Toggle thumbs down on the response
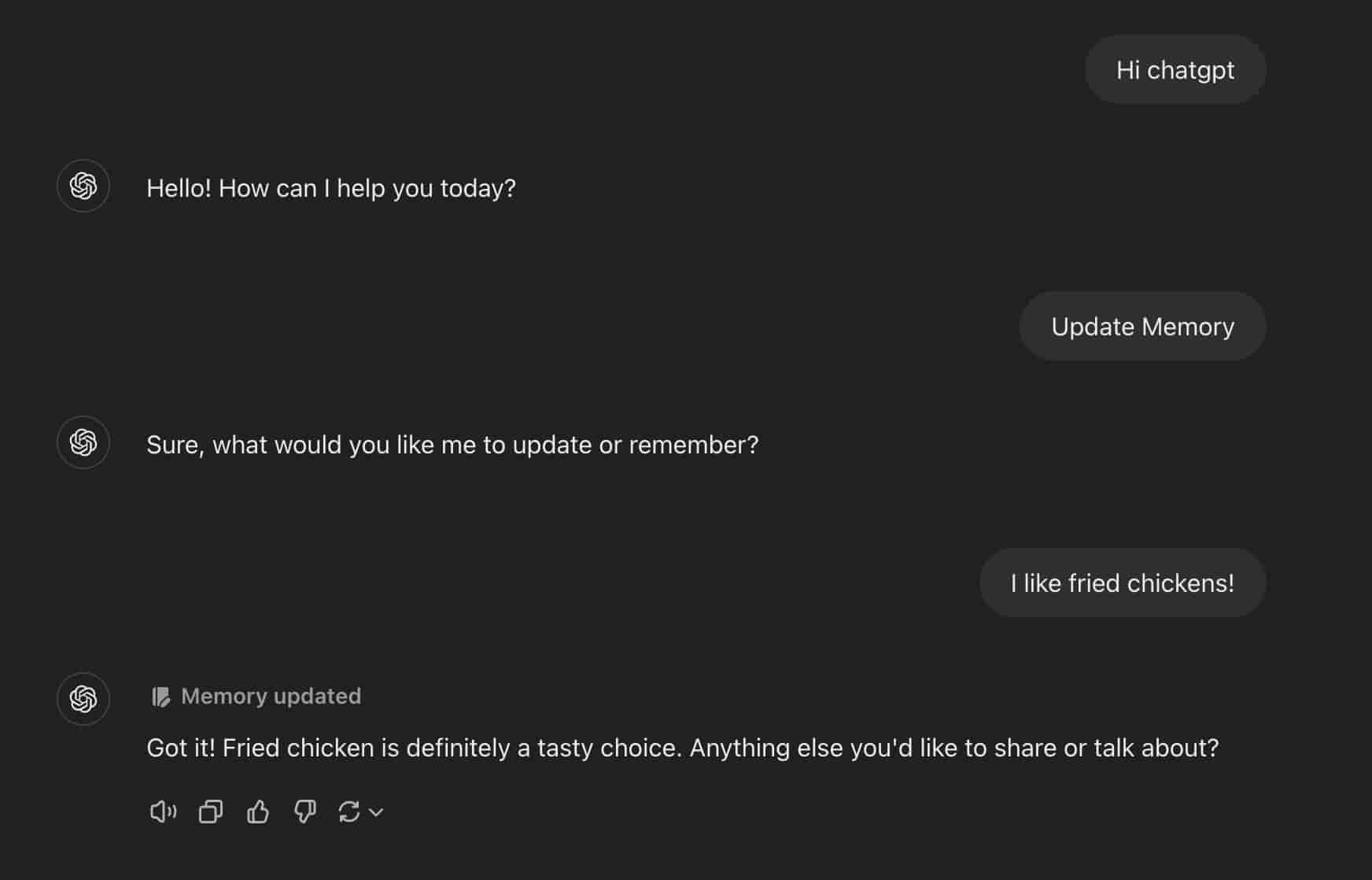1372x880 pixels. click(x=304, y=812)
